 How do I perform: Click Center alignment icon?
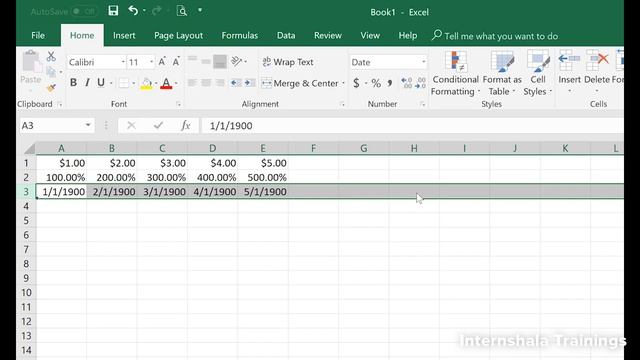tap(206, 83)
